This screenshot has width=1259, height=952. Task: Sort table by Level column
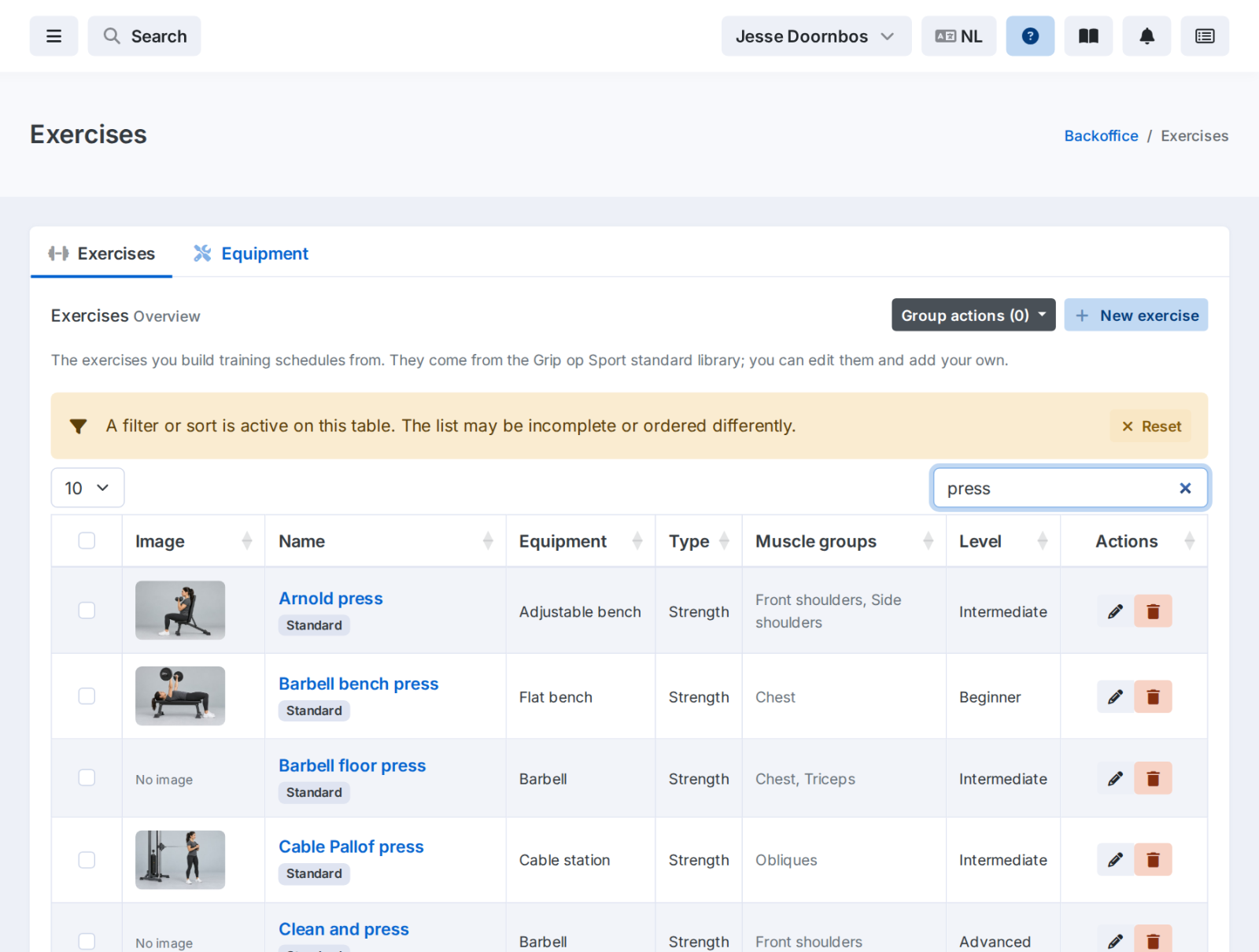[1002, 541]
